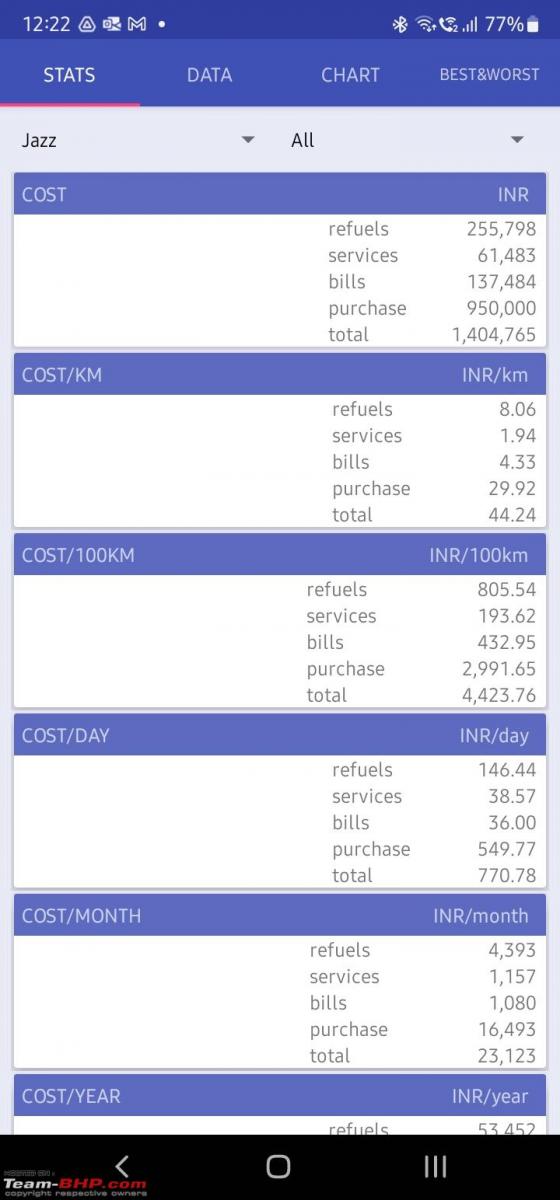Tap the Gmail notification icon

137,24
